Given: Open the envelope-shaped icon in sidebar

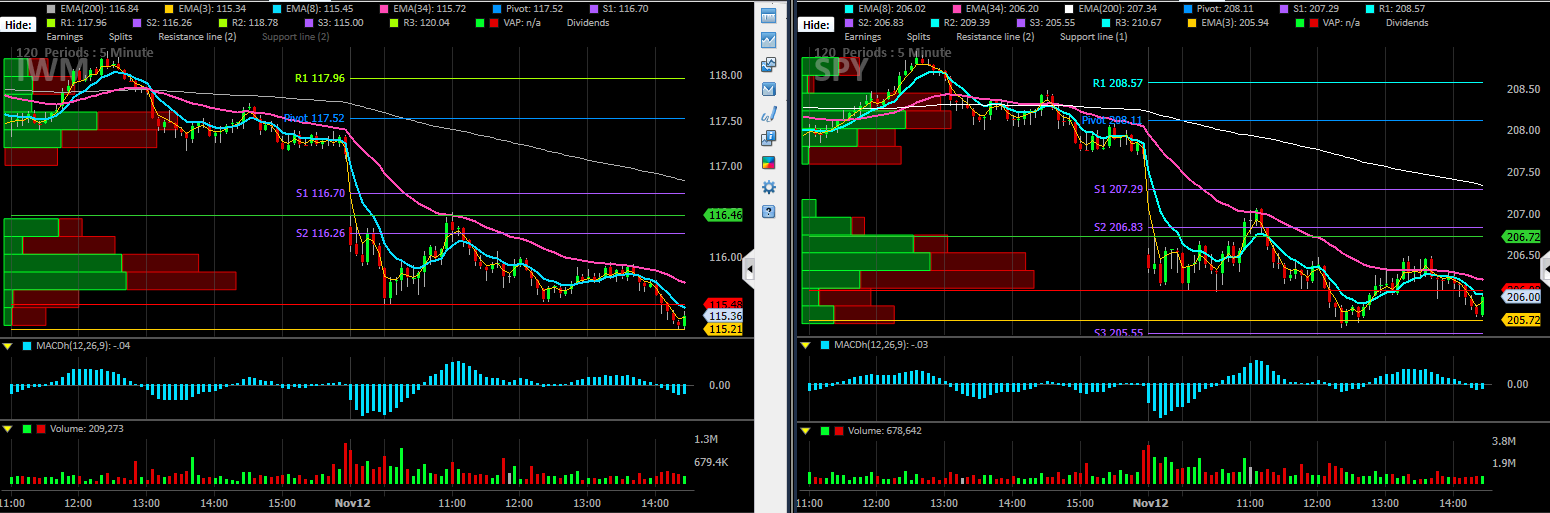Looking at the screenshot, I should point(768,89).
